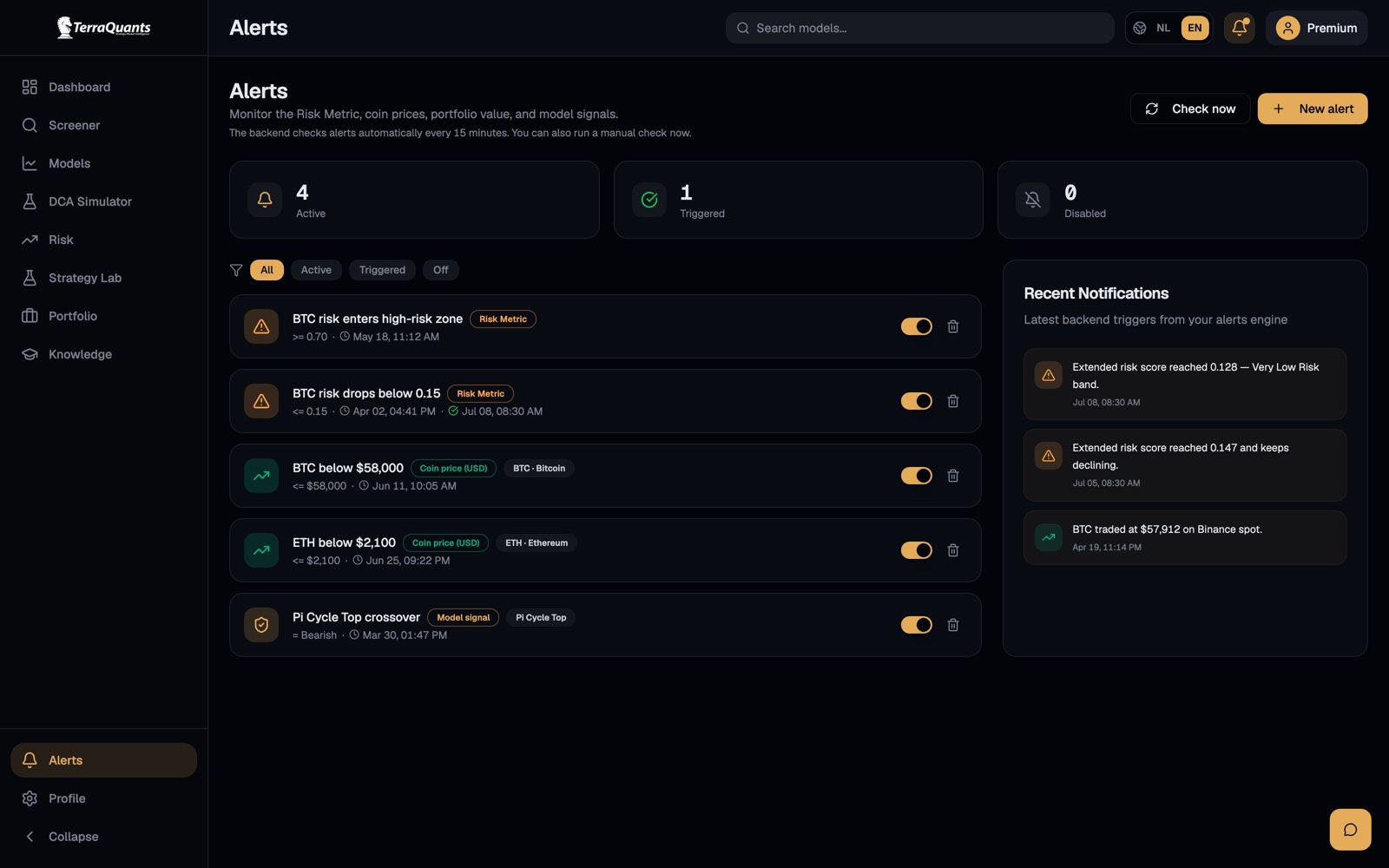Click the Active alerts bell icon card
Image resolution: width=1389 pixels, height=868 pixels.
265,200
